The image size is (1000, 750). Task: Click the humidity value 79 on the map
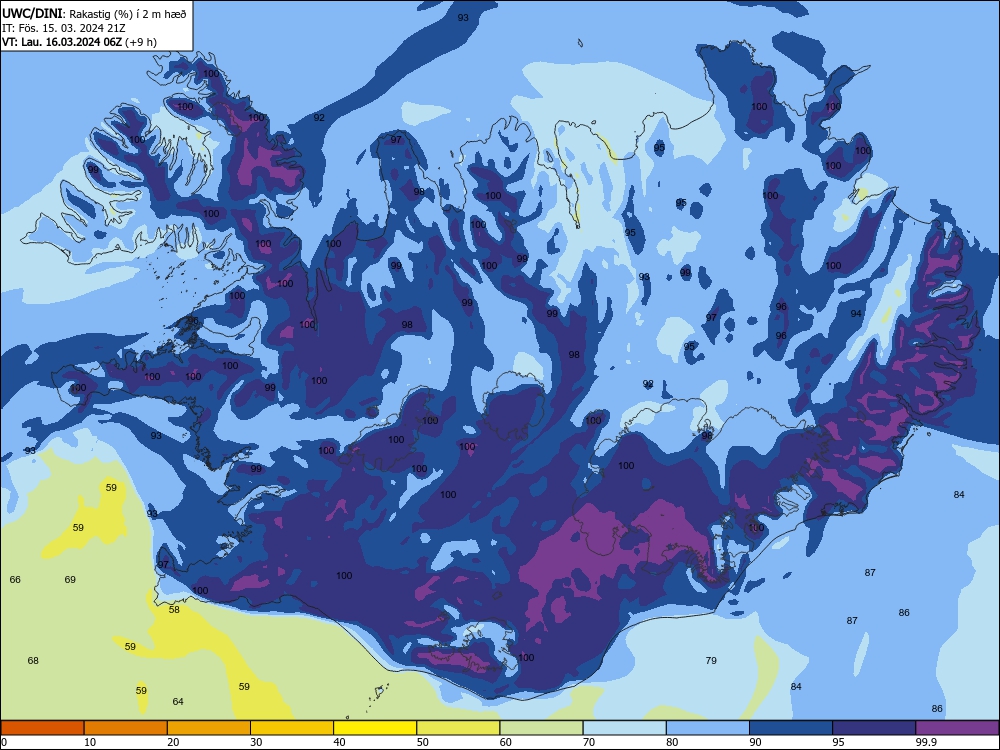(711, 661)
